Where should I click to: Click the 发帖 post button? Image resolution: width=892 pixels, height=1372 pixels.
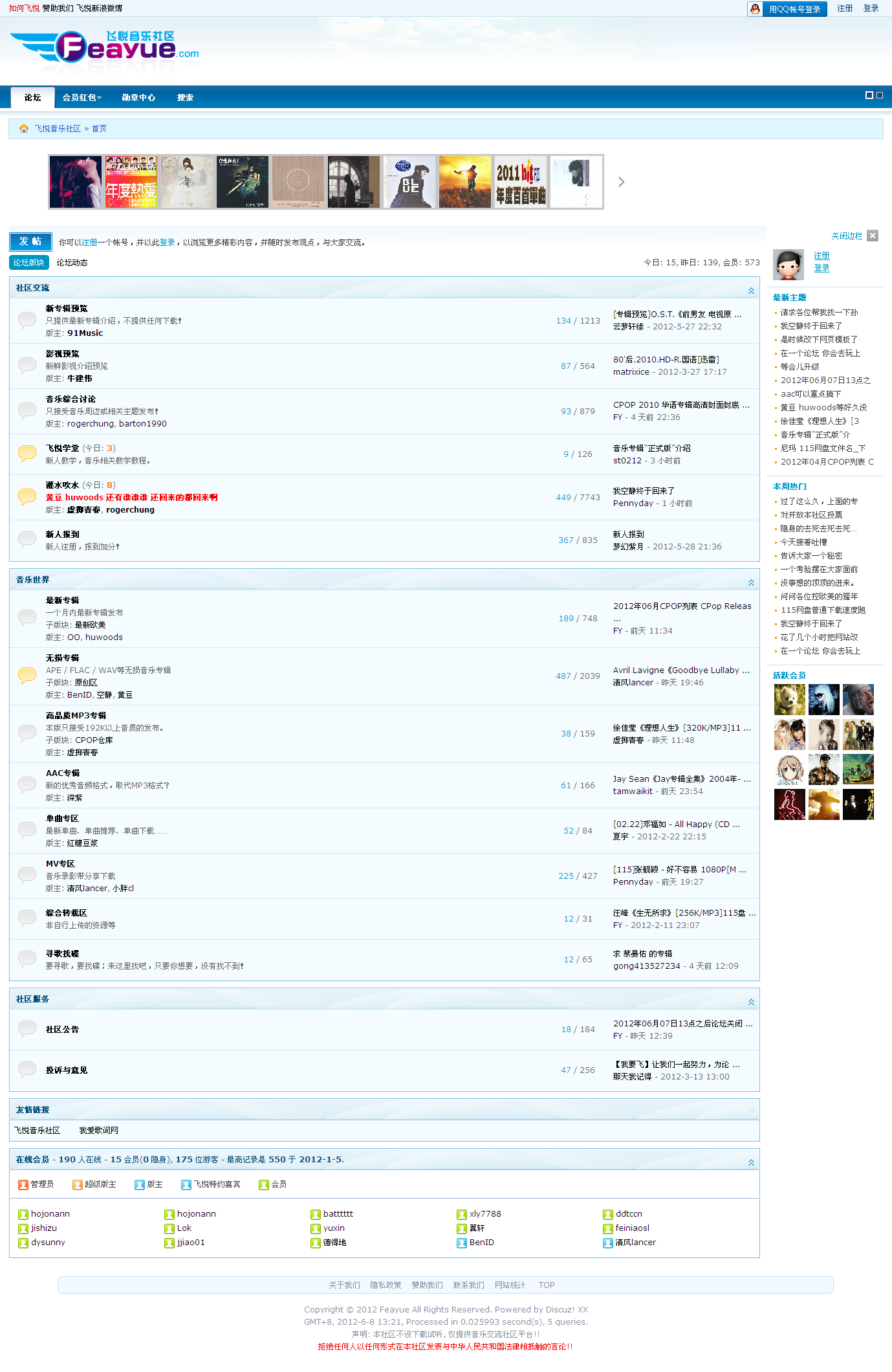click(x=30, y=241)
